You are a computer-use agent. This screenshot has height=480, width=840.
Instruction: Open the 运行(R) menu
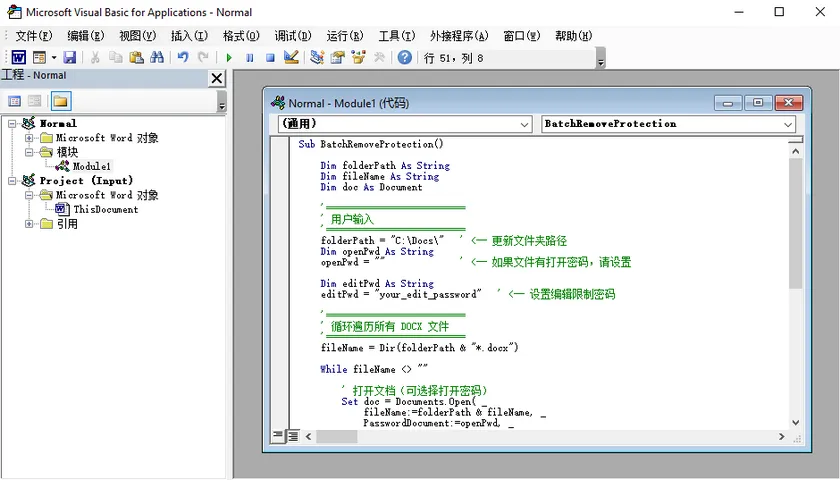click(x=345, y=36)
